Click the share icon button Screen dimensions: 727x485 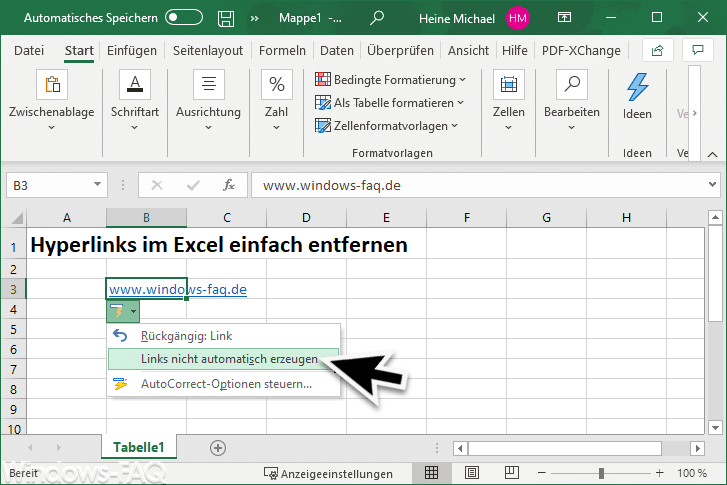[657, 51]
